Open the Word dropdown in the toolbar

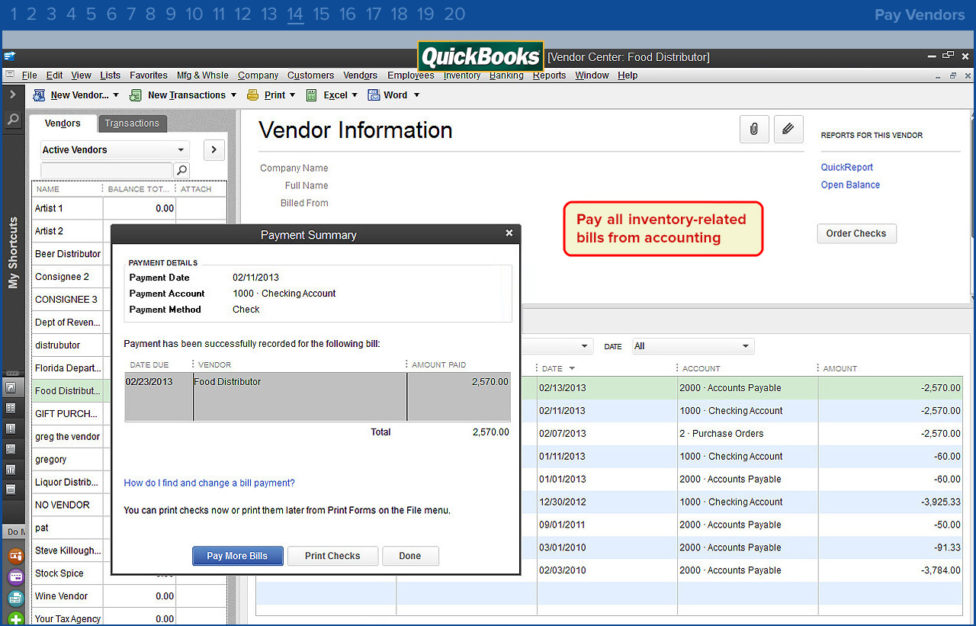(x=416, y=95)
